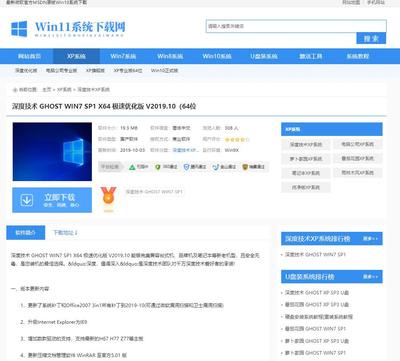Viewport: 400px width, 361px height.
Task: Click 萝卜家园XP系统 sidebar category button
Action: [306, 159]
